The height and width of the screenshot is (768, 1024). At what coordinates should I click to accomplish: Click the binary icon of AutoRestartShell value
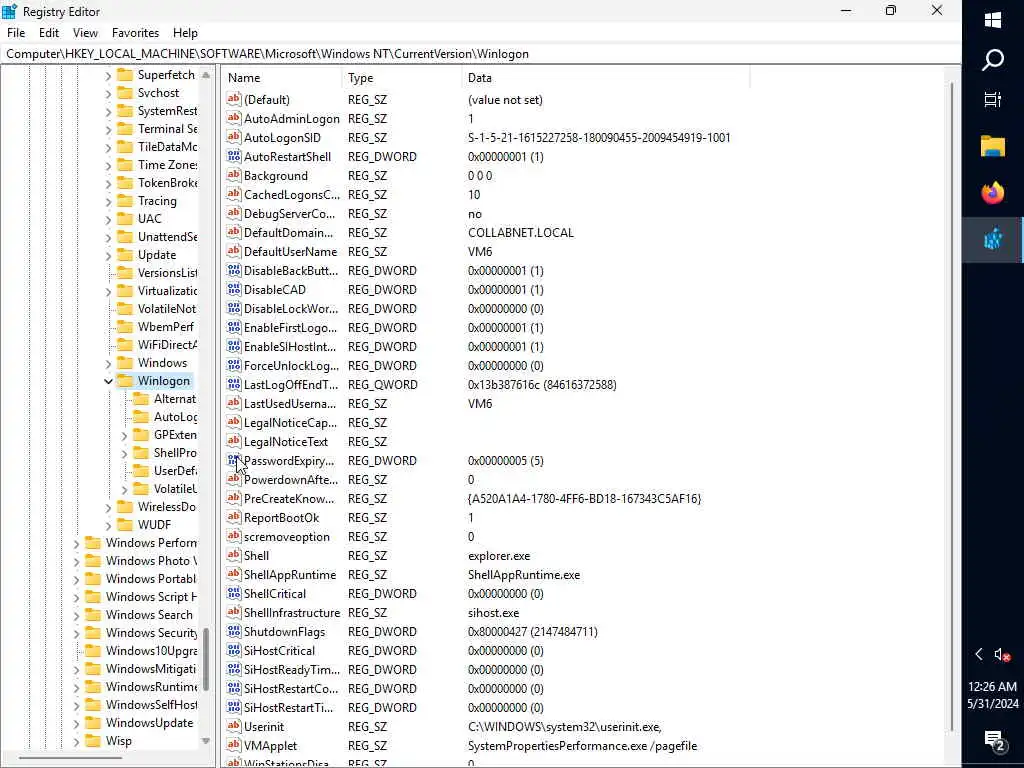pos(233,156)
